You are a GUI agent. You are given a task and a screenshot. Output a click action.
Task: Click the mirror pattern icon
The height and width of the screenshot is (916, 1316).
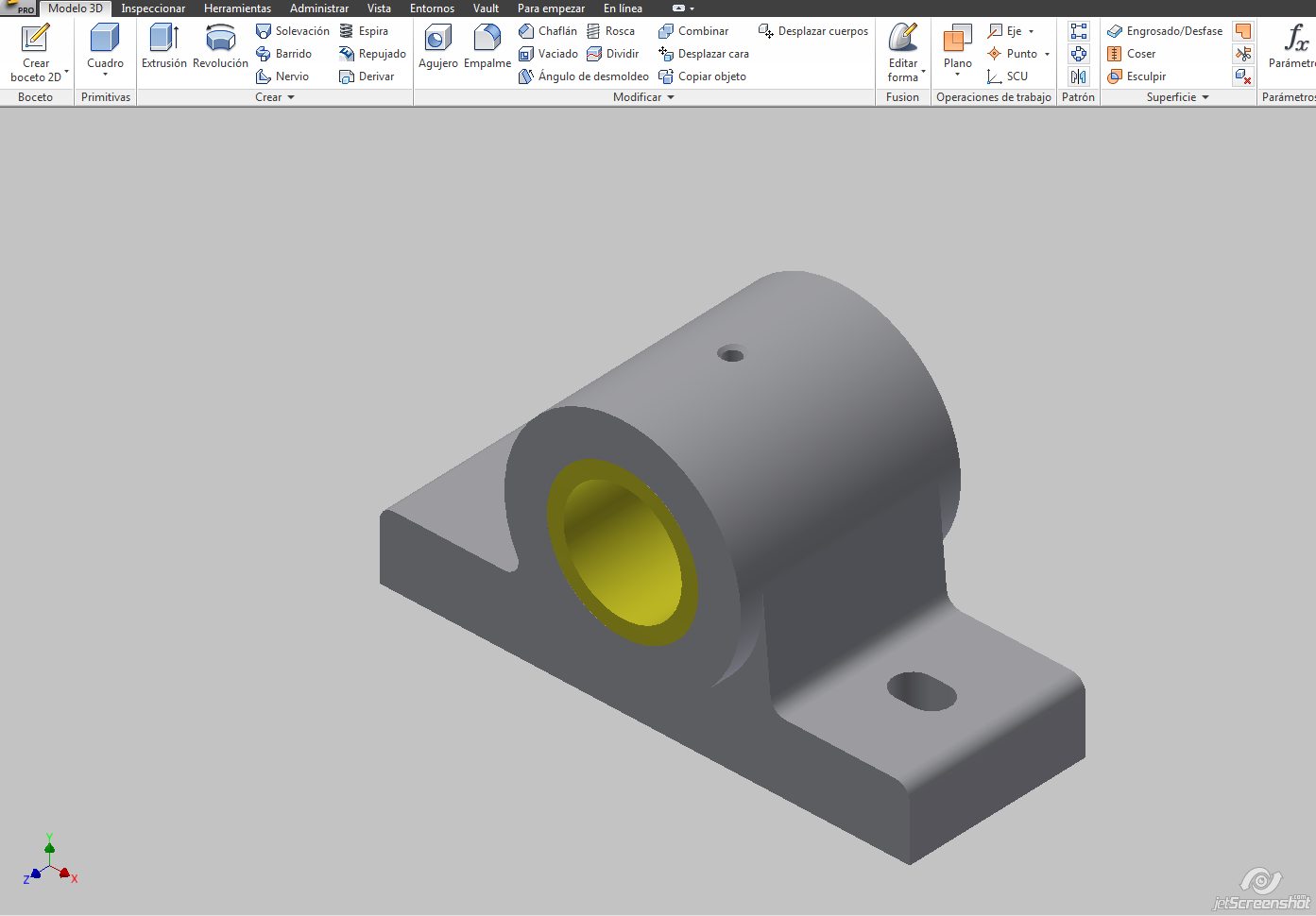tap(1079, 76)
